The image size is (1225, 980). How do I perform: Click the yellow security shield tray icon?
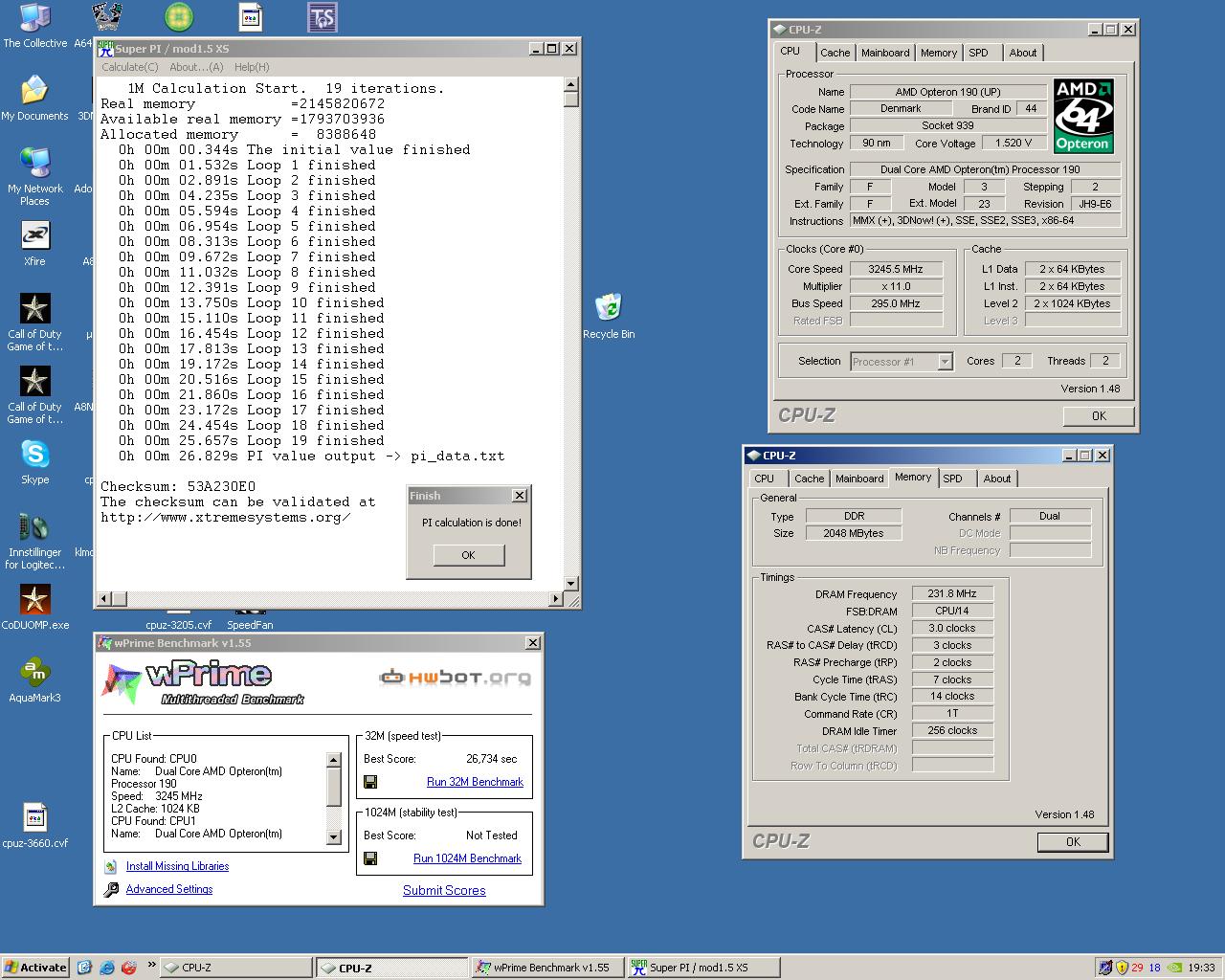[x=1122, y=968]
